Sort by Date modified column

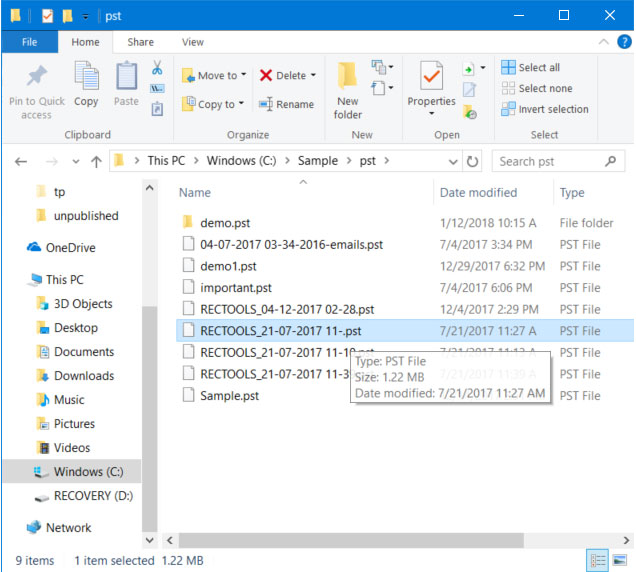478,193
